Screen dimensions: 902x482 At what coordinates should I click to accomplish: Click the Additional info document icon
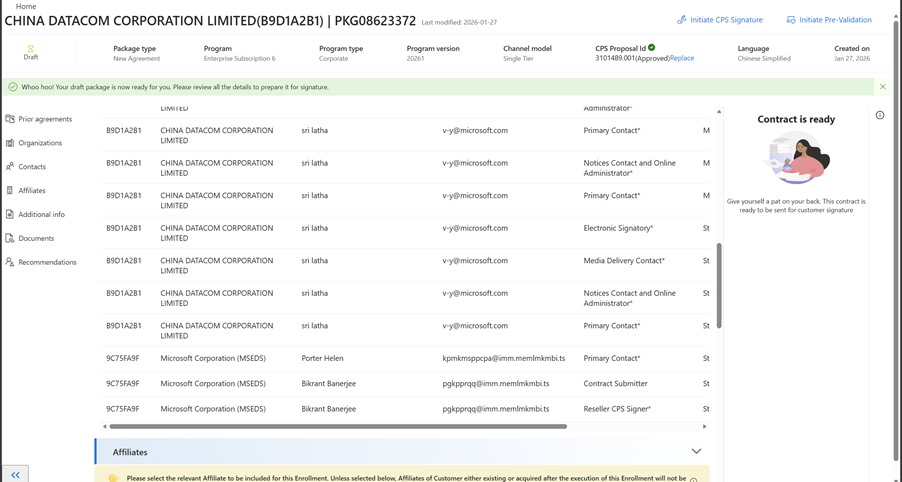coord(10,214)
